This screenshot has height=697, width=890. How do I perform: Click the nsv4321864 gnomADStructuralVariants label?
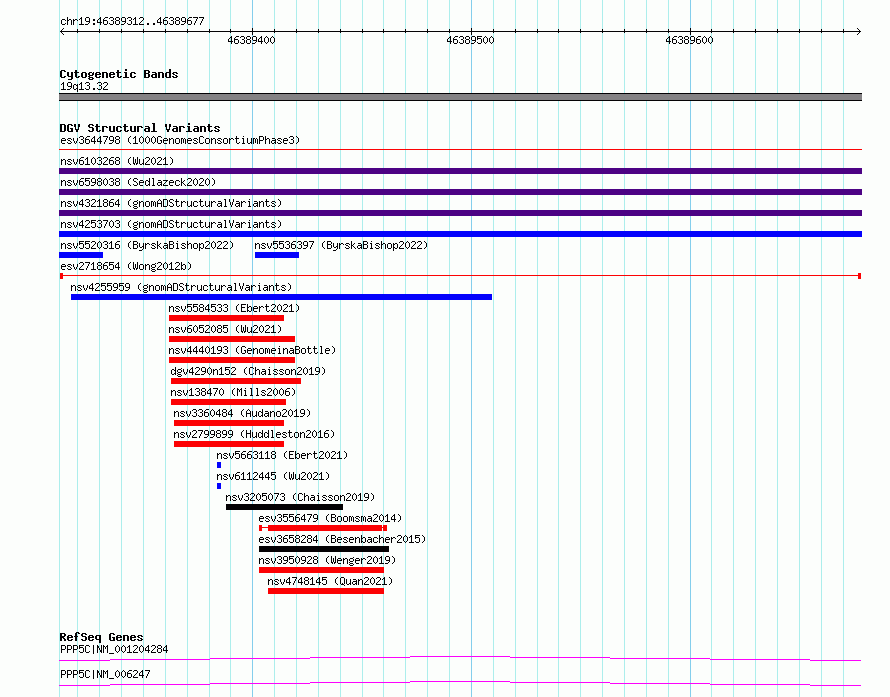pyautogui.click(x=171, y=203)
